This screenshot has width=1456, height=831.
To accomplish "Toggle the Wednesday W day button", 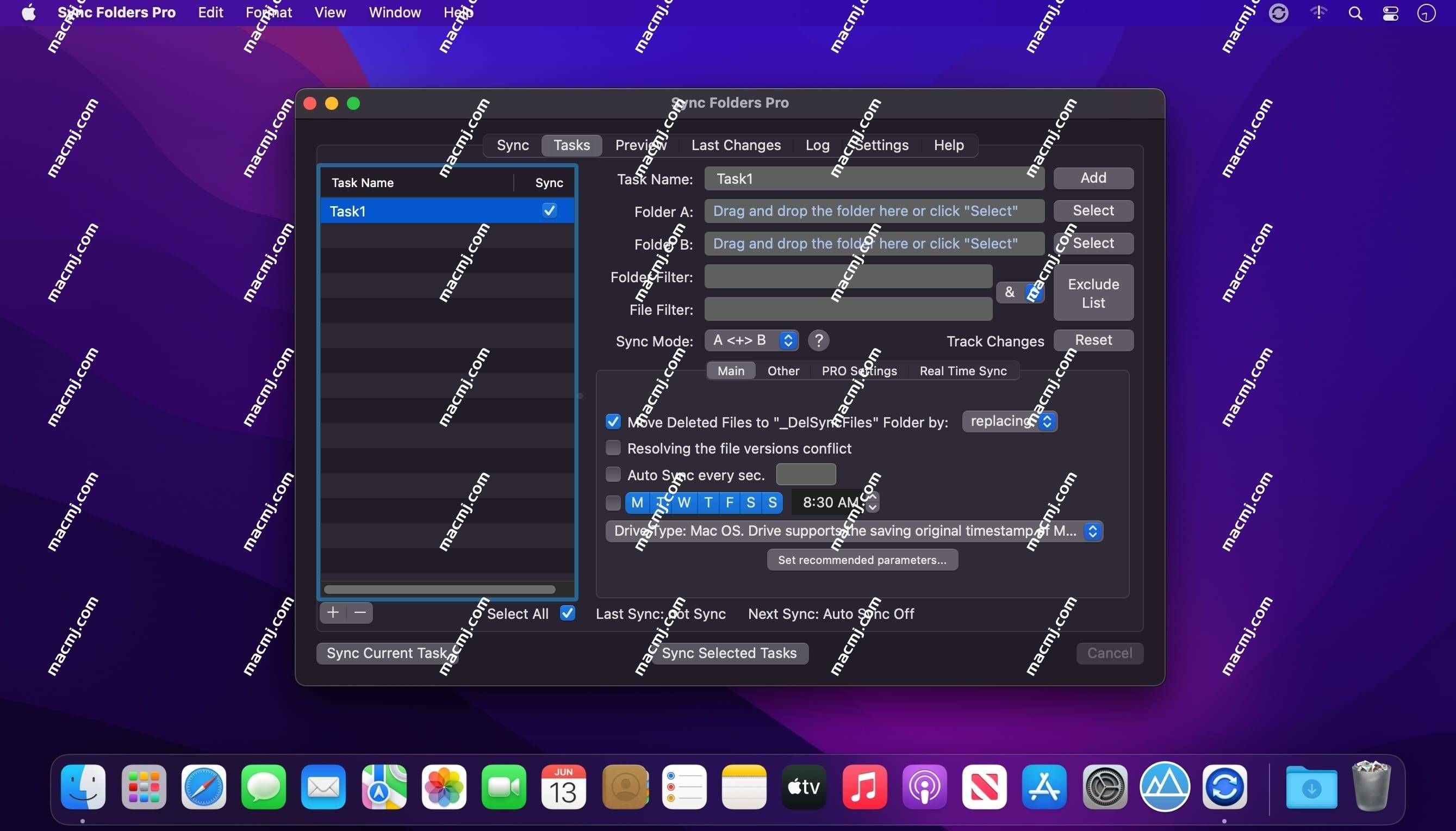I will pos(684,503).
